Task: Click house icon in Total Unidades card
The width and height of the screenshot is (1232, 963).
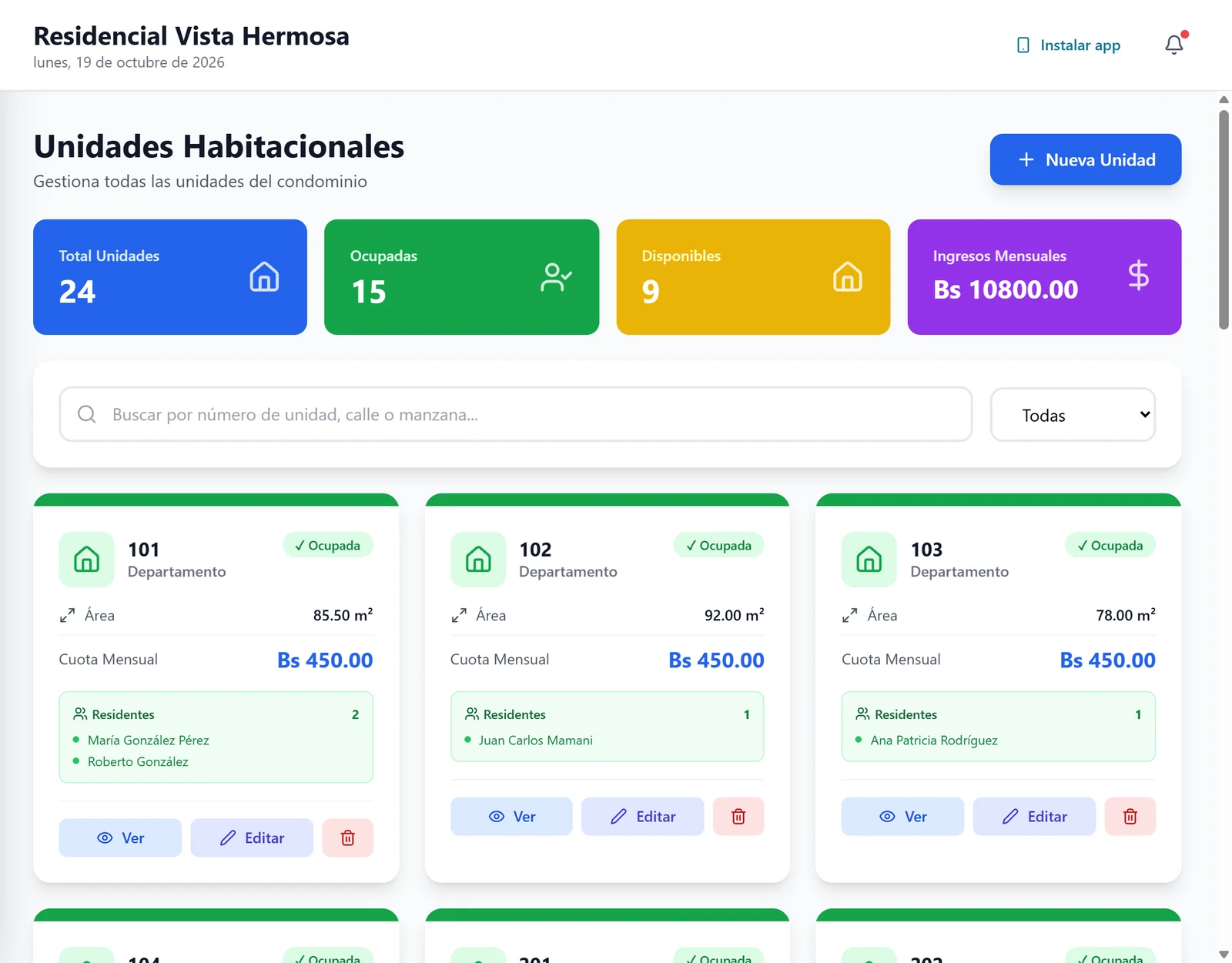Action: tap(264, 276)
